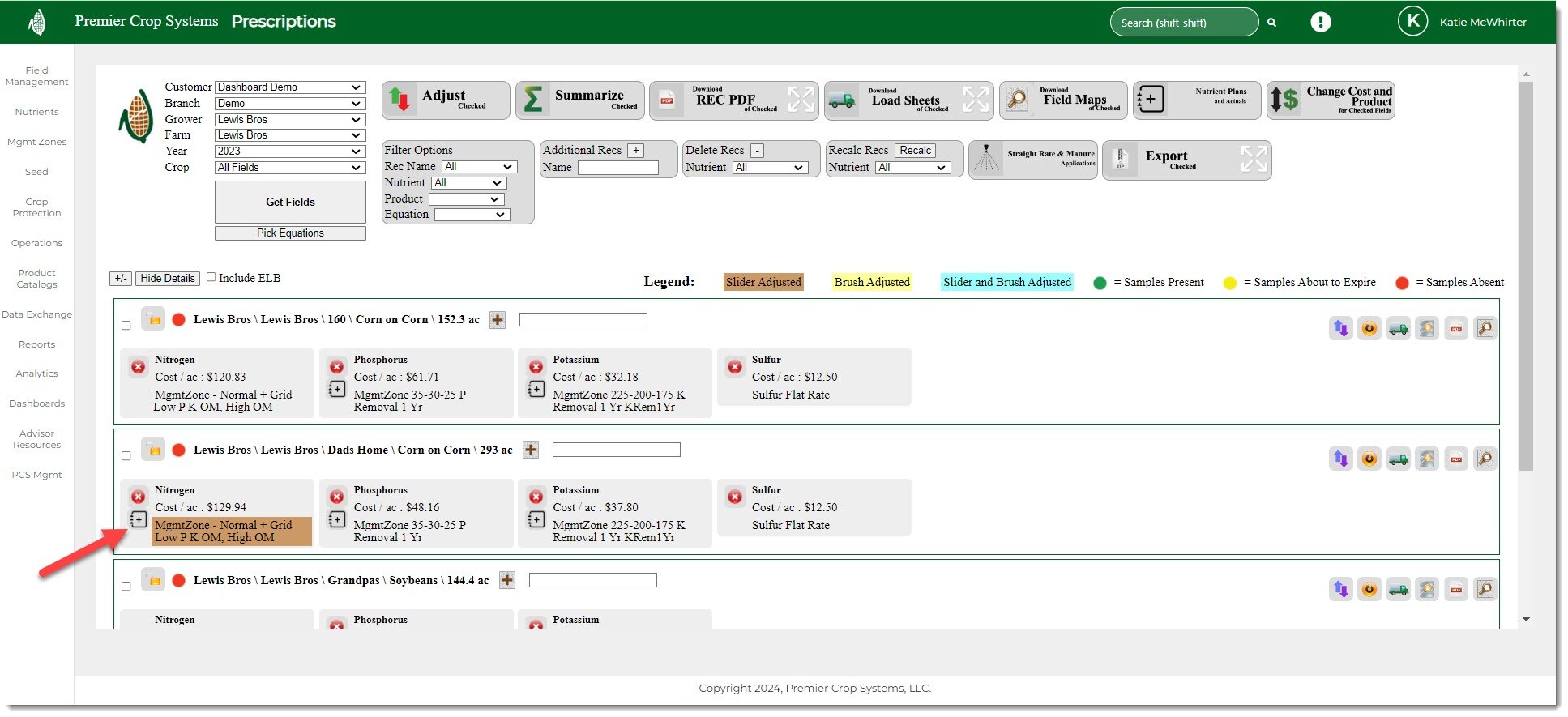Select the Dads Home field checkbox

126,456
